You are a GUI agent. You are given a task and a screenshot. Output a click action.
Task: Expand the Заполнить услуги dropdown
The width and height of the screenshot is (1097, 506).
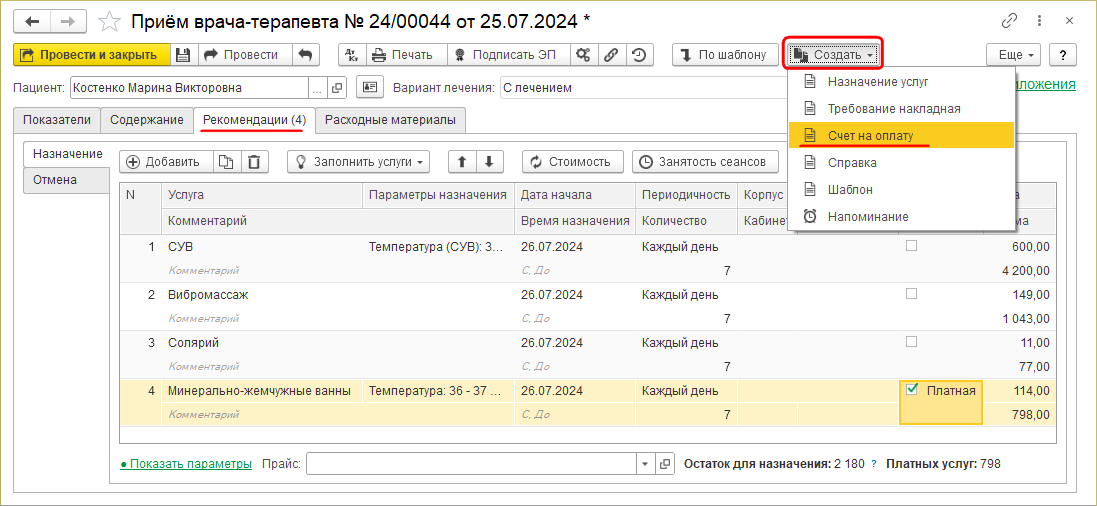tap(358, 162)
